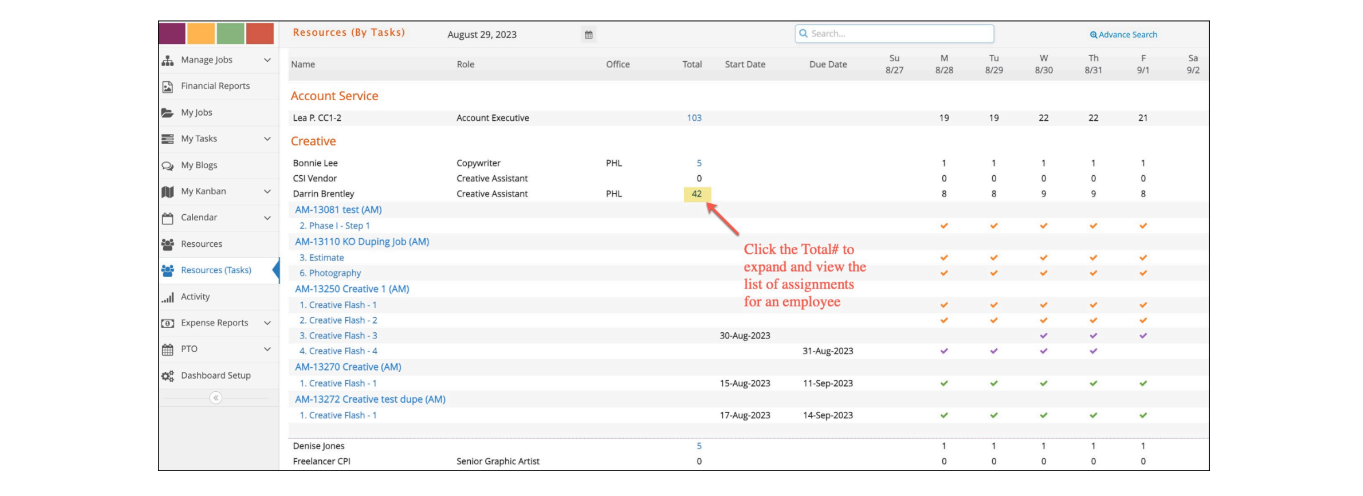The height and width of the screenshot is (496, 1363).
Task: Click the My Kanban map icon
Action: 168,191
